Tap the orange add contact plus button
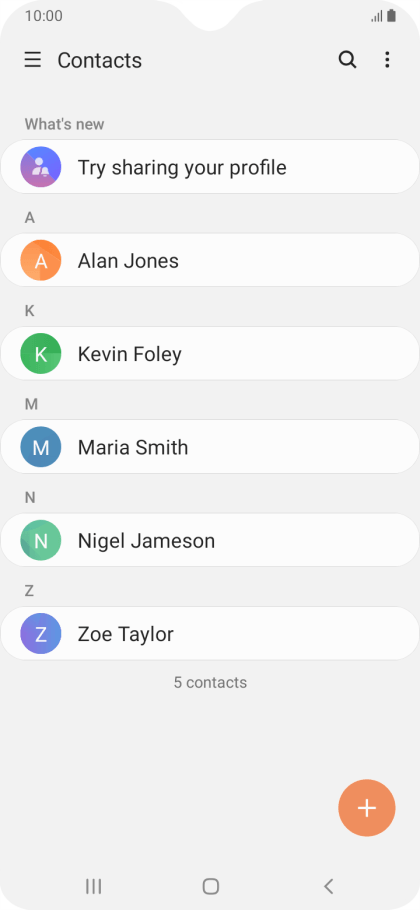Viewport: 420px width, 910px height. pyautogui.click(x=367, y=807)
